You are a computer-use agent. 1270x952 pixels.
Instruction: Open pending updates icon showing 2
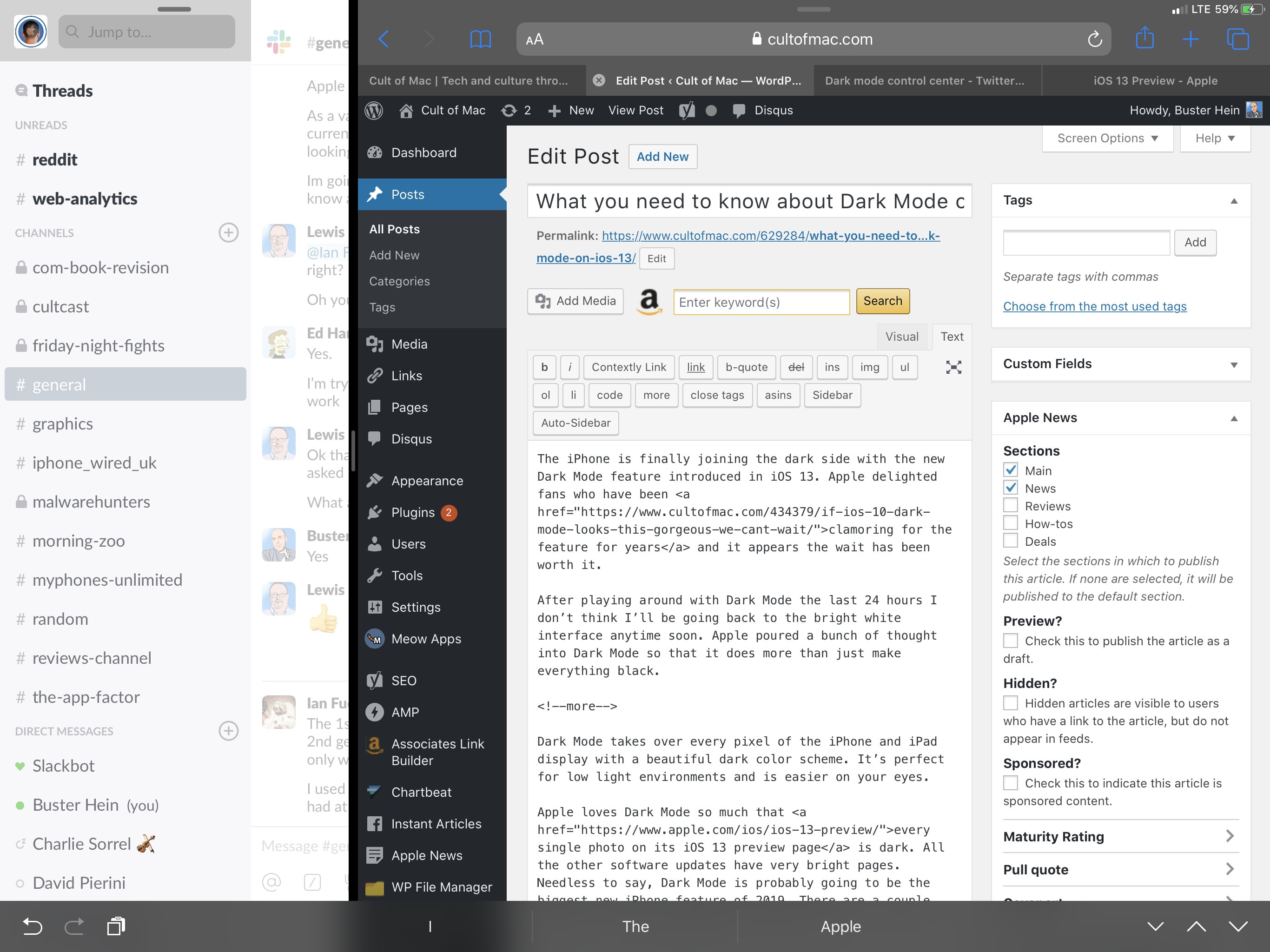[516, 110]
